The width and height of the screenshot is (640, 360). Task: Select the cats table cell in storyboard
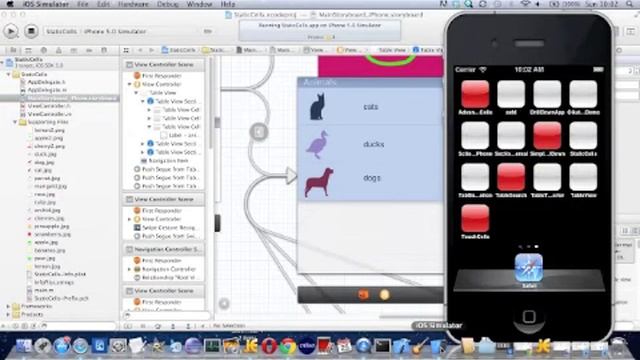pyautogui.click(x=370, y=107)
